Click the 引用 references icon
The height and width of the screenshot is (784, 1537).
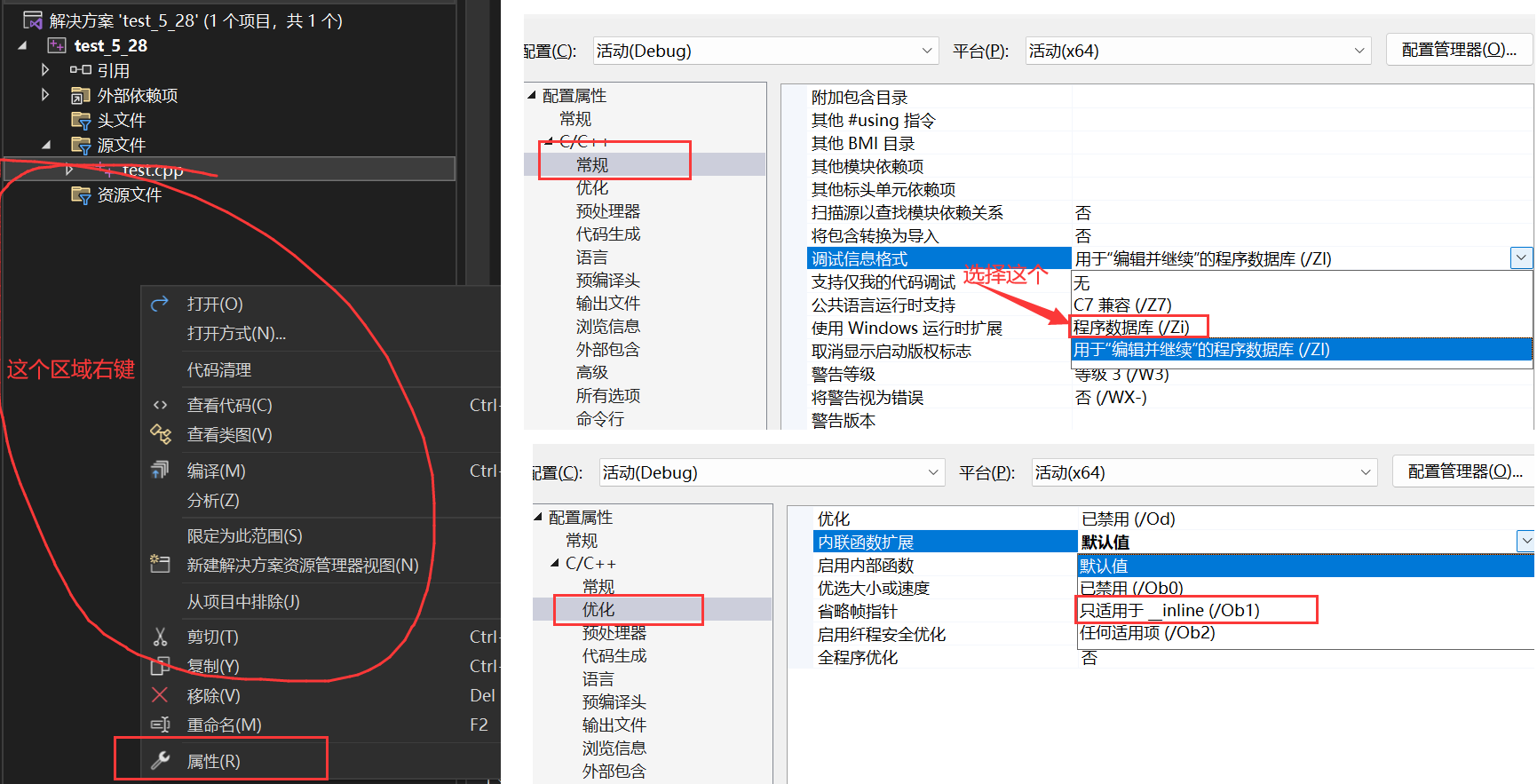[x=81, y=69]
